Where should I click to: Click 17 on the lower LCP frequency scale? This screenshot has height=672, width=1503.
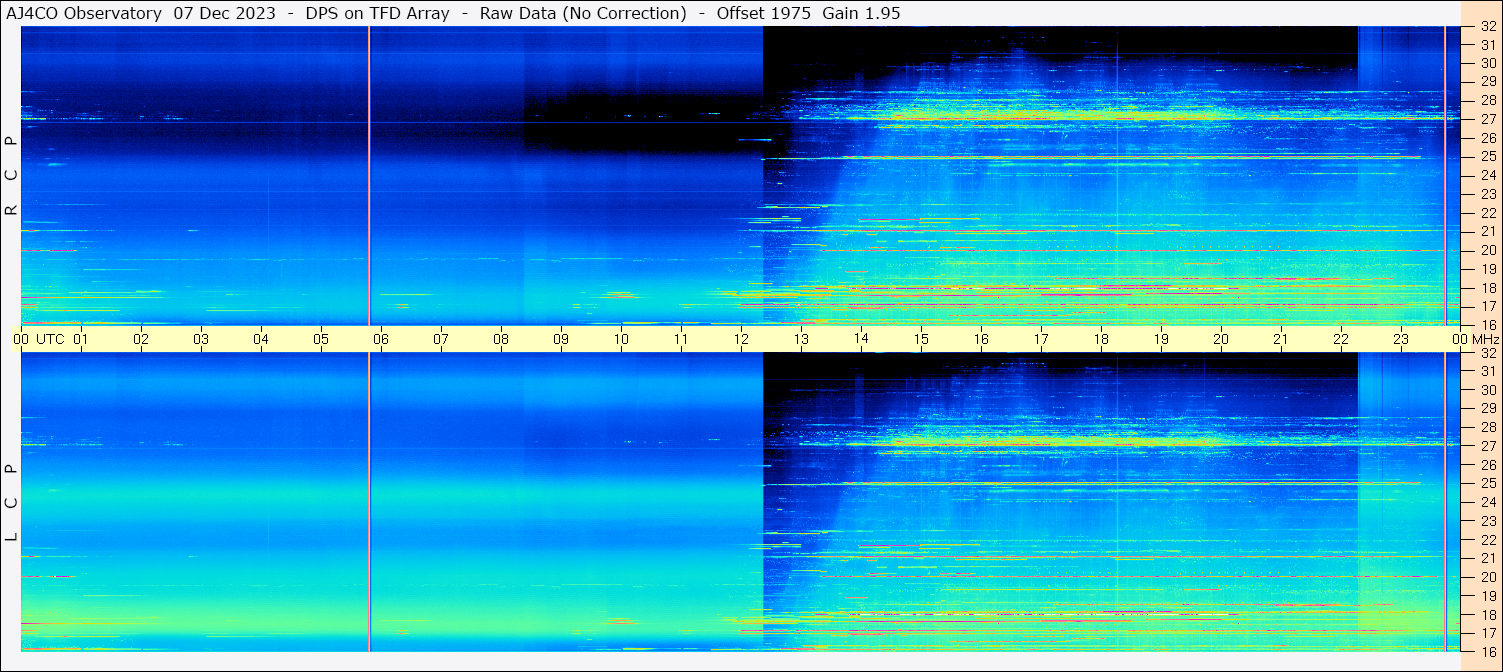point(1487,633)
